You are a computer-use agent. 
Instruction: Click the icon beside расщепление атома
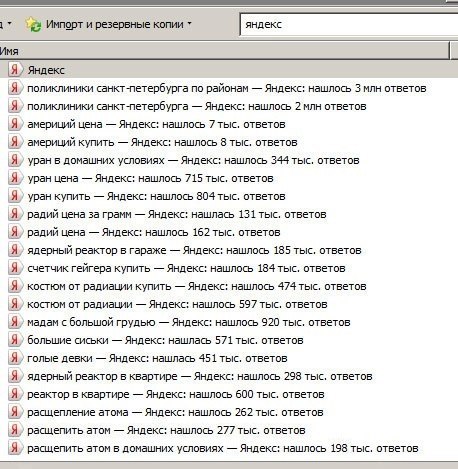(15, 412)
